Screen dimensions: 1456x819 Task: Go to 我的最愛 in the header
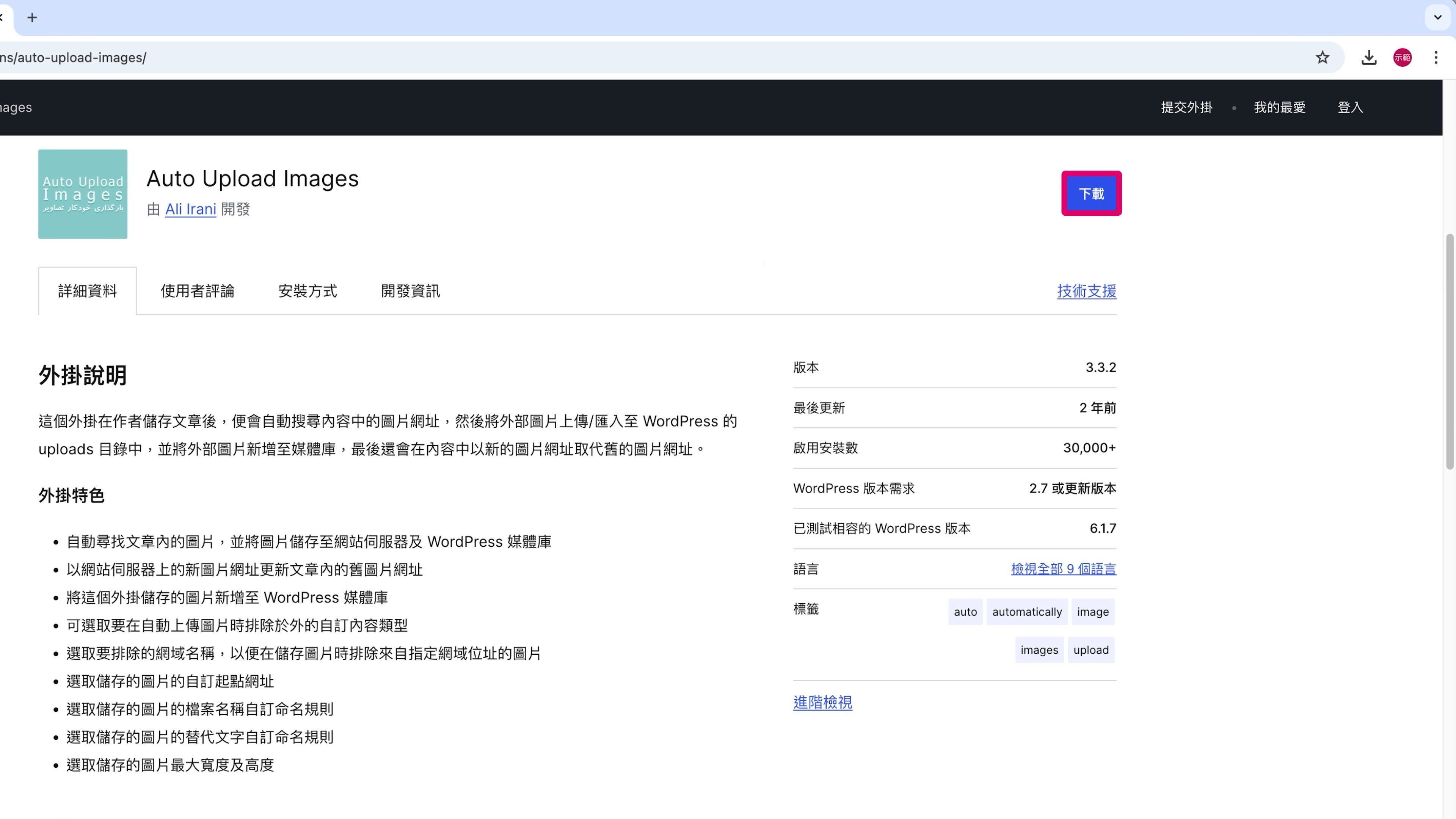tap(1280, 107)
